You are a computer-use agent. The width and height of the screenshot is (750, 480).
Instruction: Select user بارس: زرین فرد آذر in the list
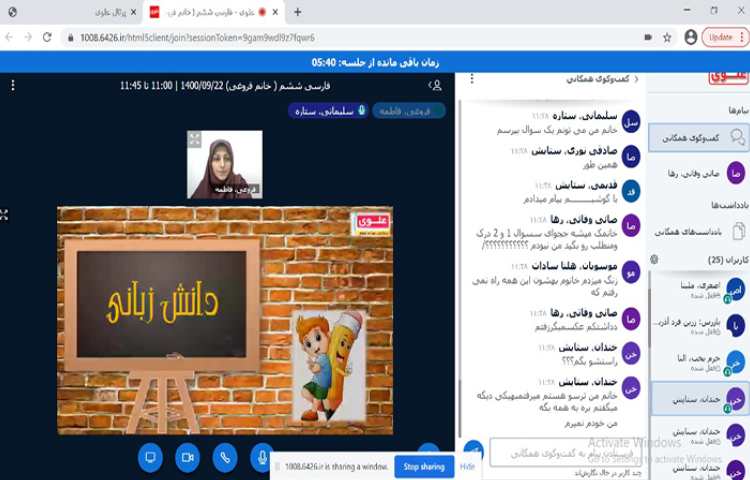pyautogui.click(x=698, y=326)
